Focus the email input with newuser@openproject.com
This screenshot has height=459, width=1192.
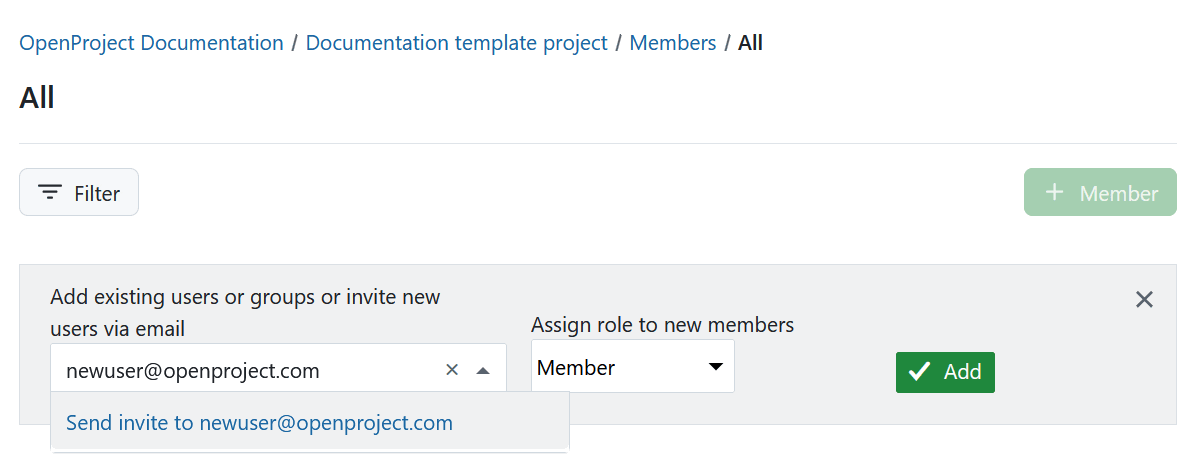pos(240,371)
